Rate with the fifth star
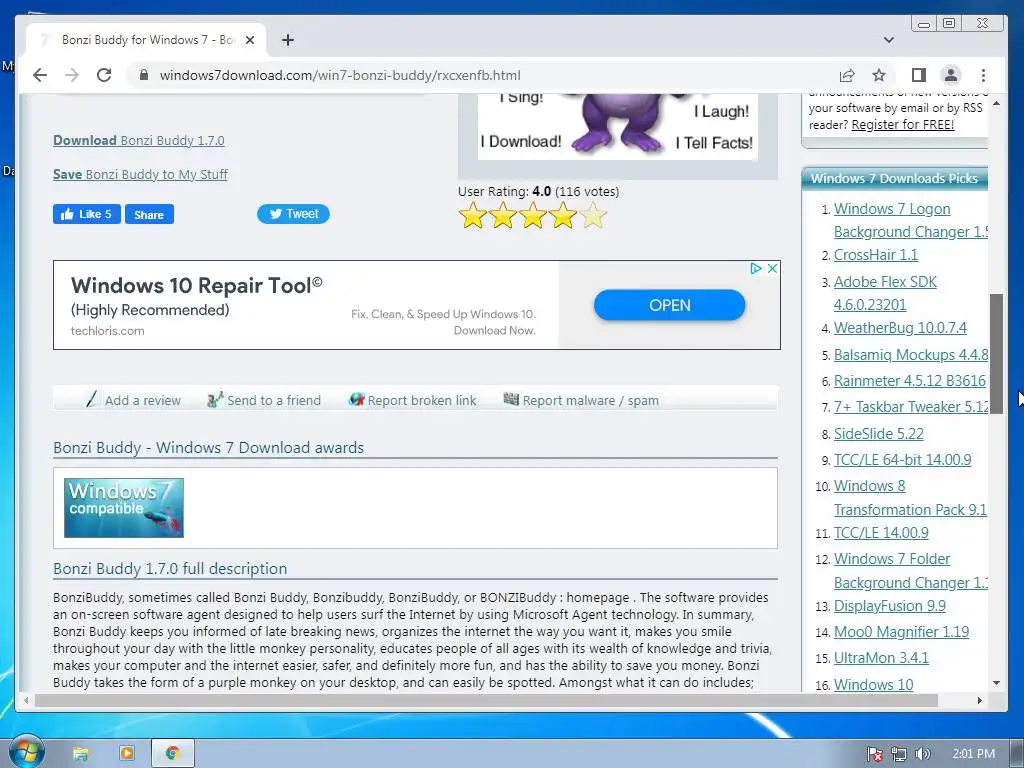1024x768 pixels. [x=593, y=215]
